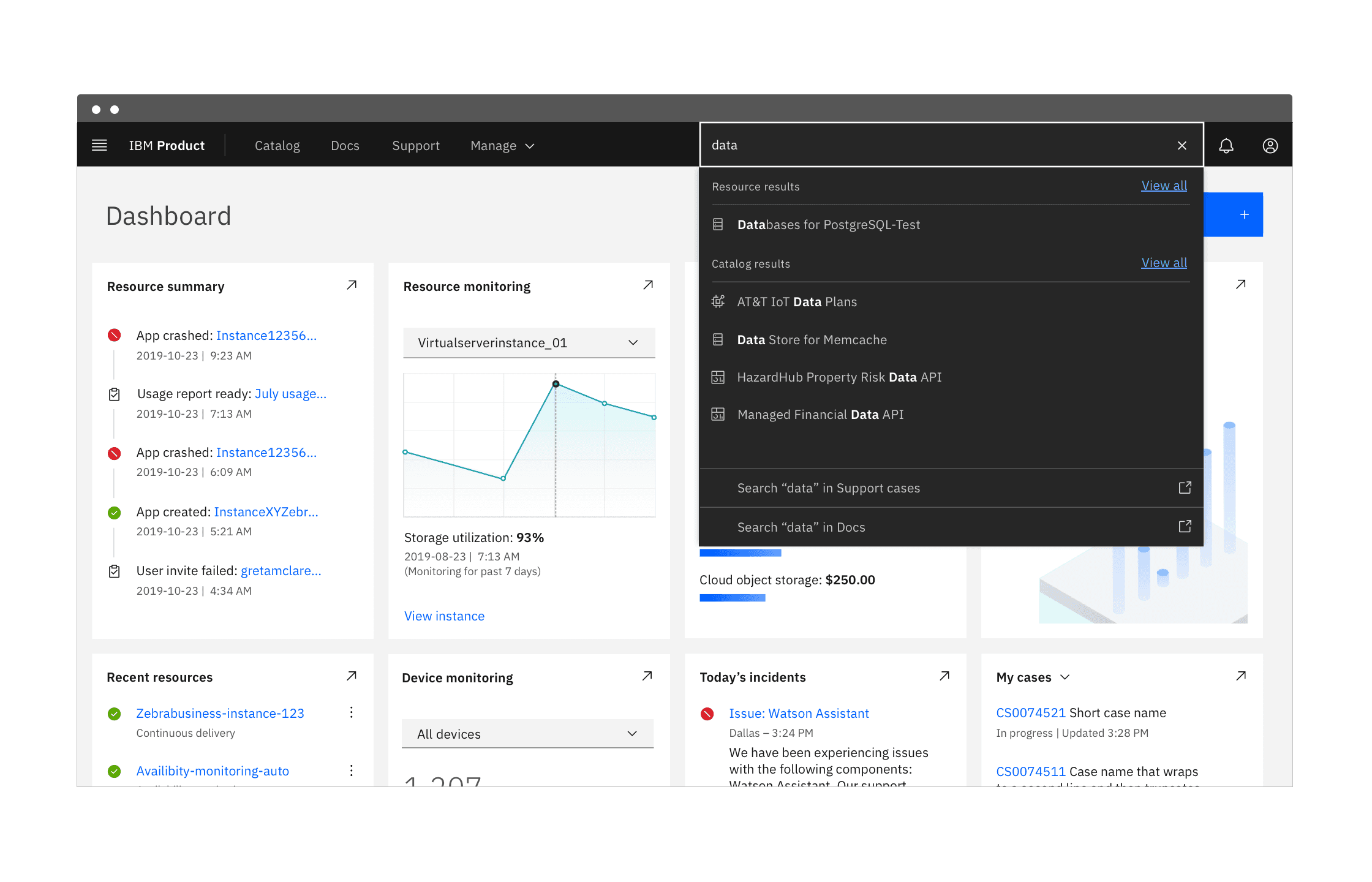Go to the Catalog menu item
This screenshot has height=882, width=1372.
(x=277, y=145)
